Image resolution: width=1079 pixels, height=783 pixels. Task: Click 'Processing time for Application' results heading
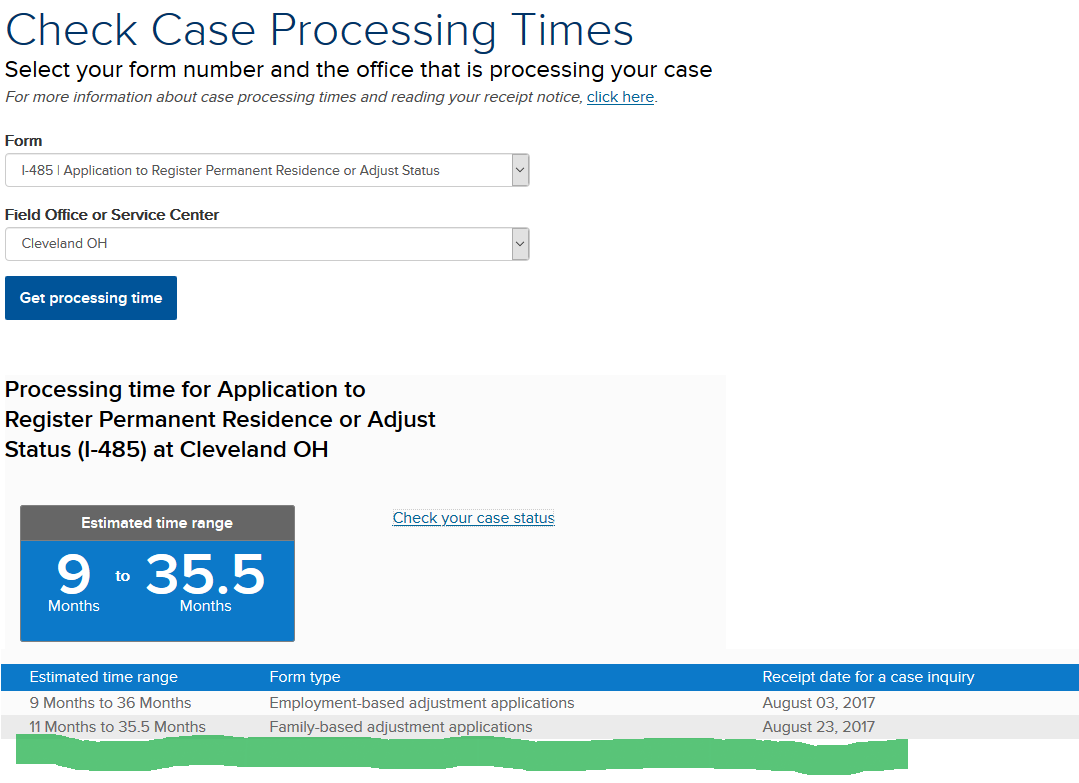tap(220, 419)
